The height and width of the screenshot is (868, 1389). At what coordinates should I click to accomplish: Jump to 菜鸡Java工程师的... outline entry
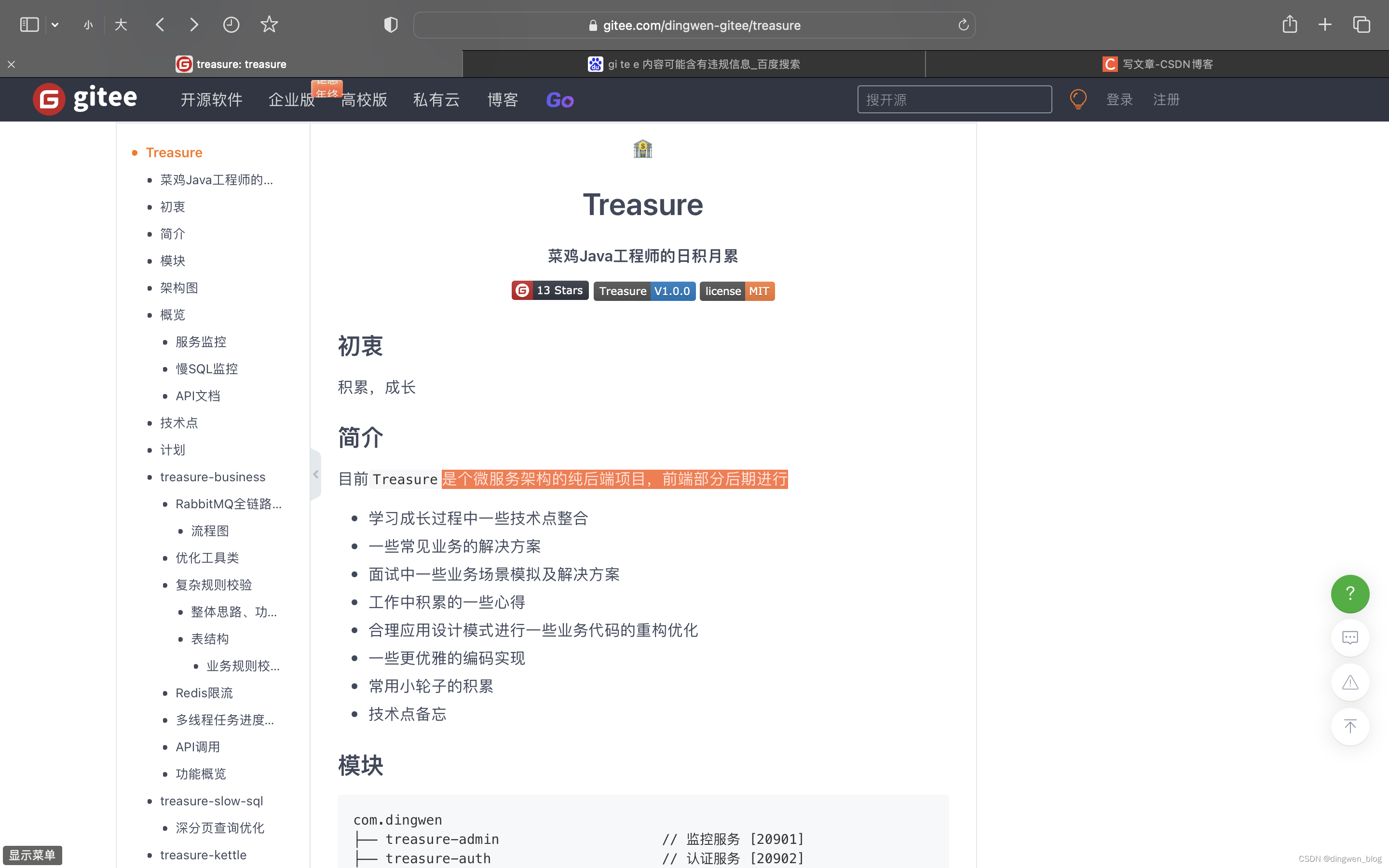pos(217,180)
